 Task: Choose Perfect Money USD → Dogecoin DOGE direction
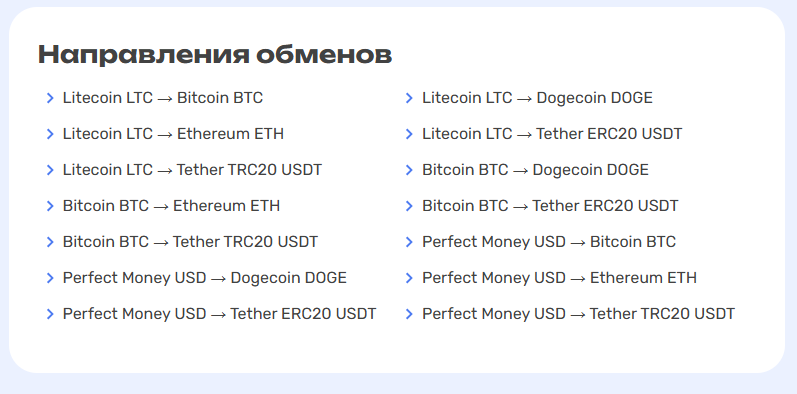click(x=205, y=278)
